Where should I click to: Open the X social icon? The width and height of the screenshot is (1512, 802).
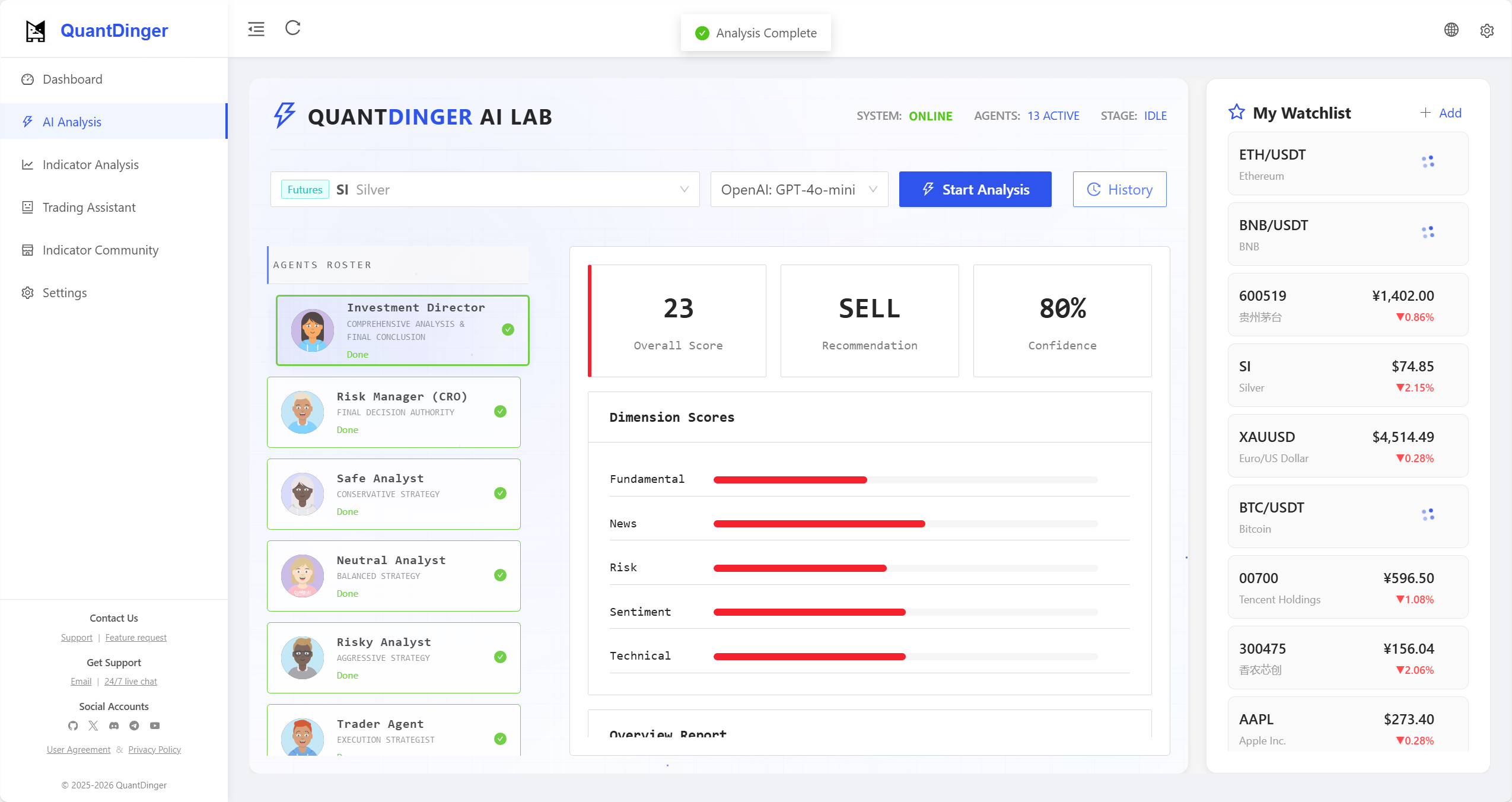(x=93, y=725)
